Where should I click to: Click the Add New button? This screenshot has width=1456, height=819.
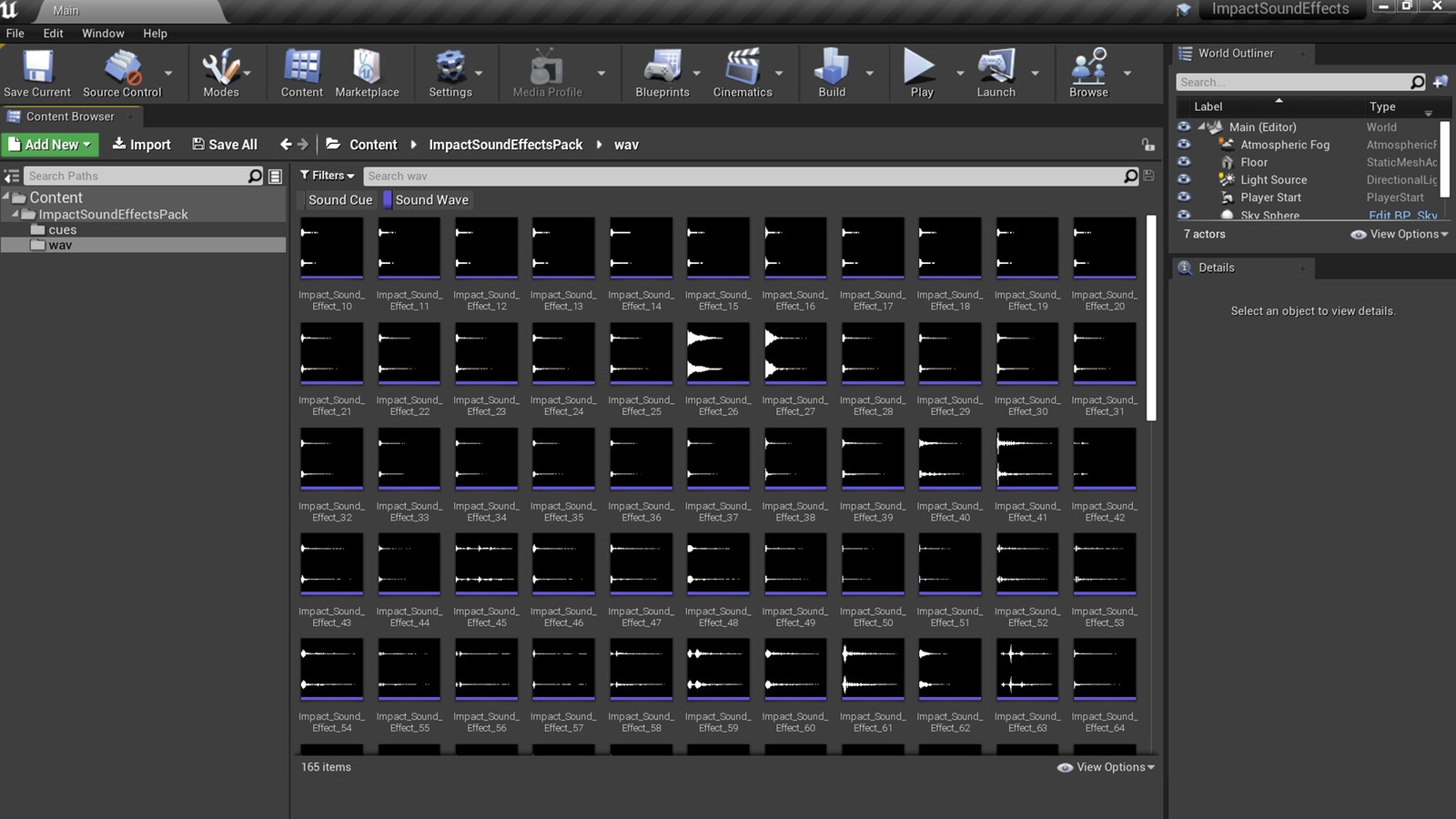(50, 144)
